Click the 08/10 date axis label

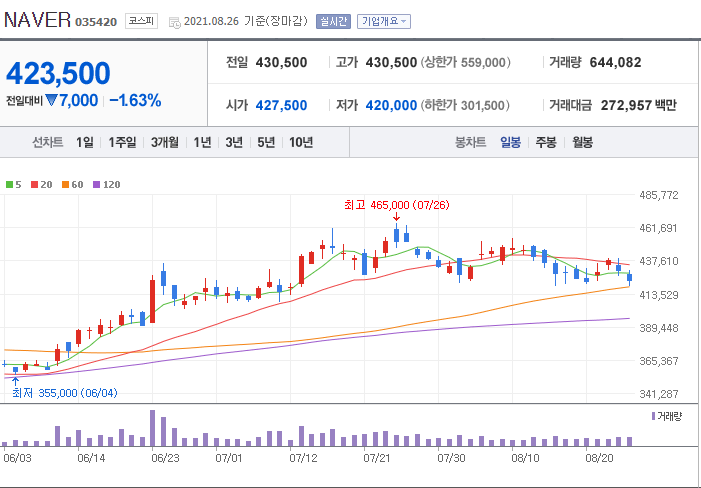coord(525,458)
